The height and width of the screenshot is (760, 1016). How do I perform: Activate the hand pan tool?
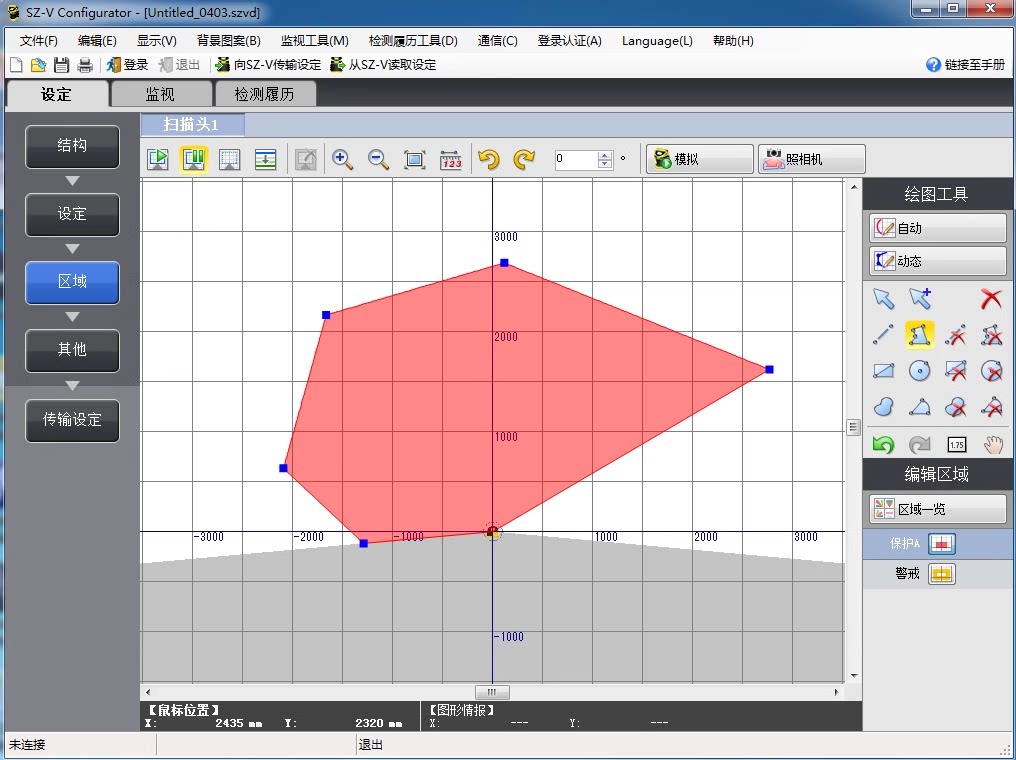click(x=993, y=444)
